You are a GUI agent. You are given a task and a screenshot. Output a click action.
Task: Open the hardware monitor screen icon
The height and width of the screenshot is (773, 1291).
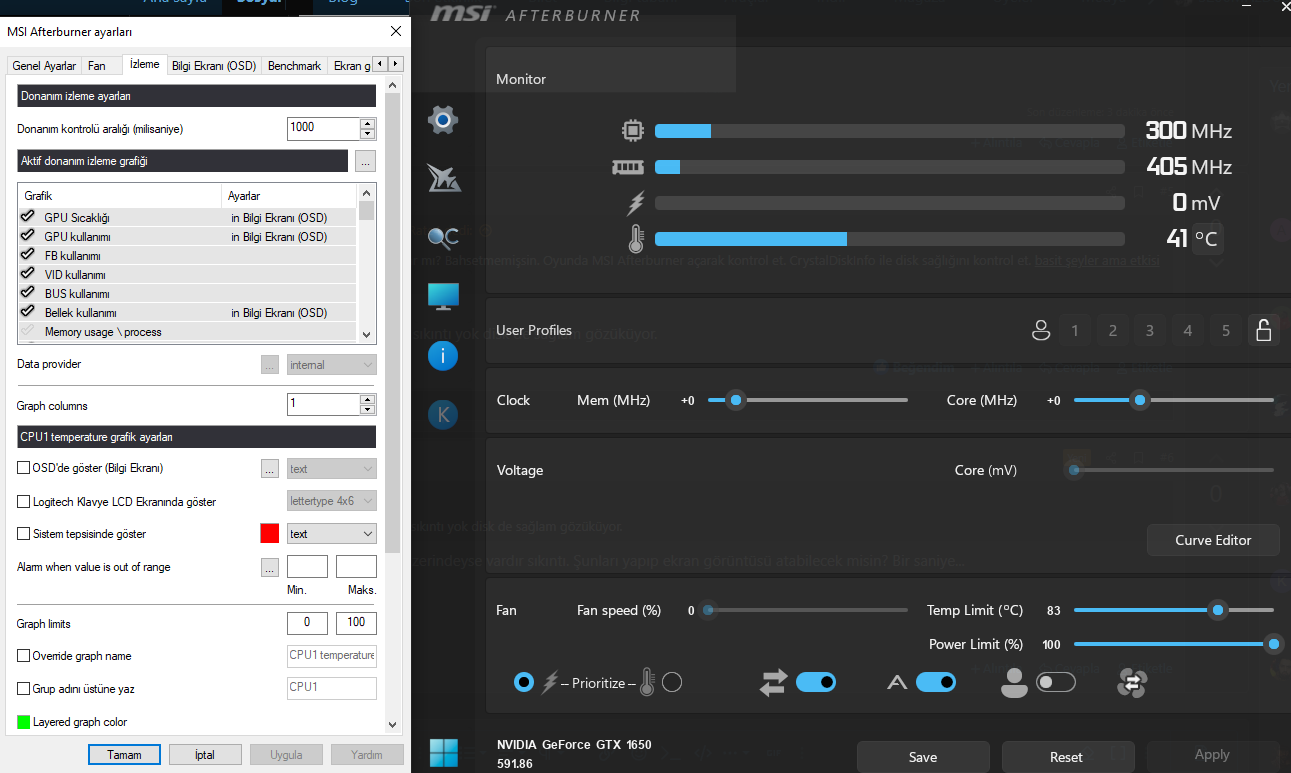(443, 296)
